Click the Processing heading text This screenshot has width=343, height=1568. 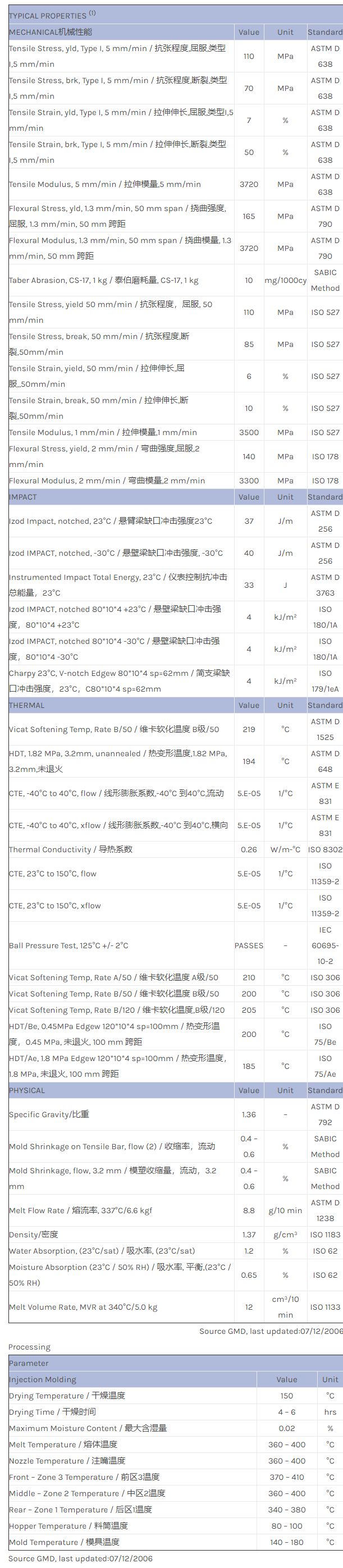tap(29, 1347)
